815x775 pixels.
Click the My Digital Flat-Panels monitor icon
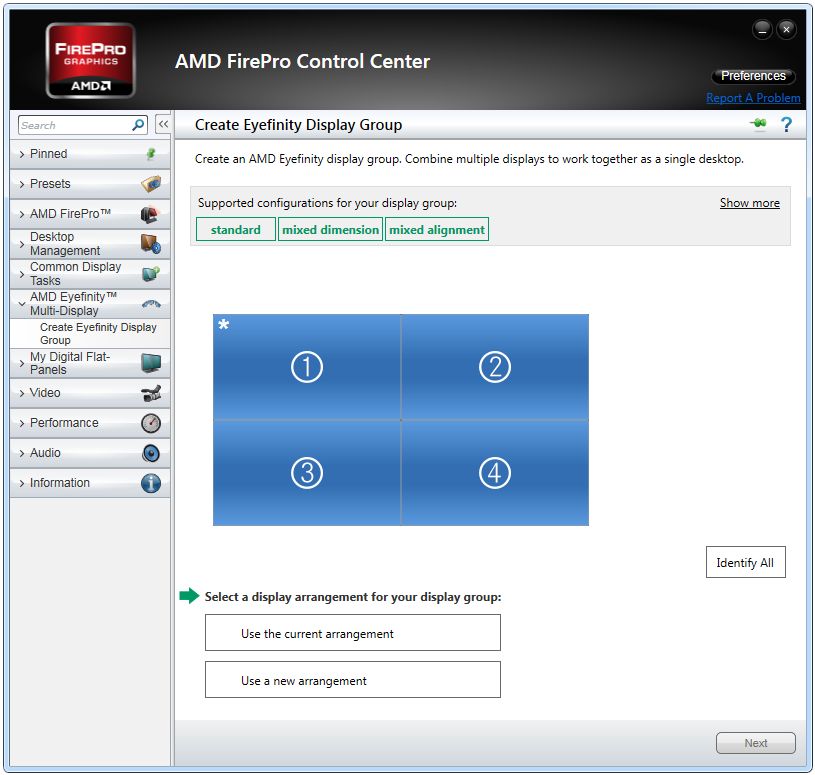point(151,363)
